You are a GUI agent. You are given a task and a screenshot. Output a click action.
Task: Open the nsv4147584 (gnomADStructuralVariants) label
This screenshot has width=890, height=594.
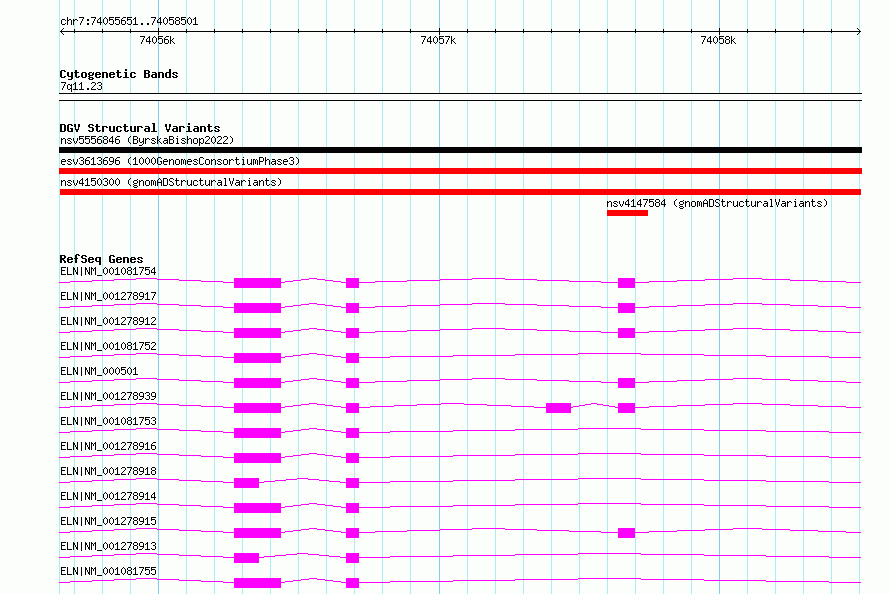click(717, 203)
